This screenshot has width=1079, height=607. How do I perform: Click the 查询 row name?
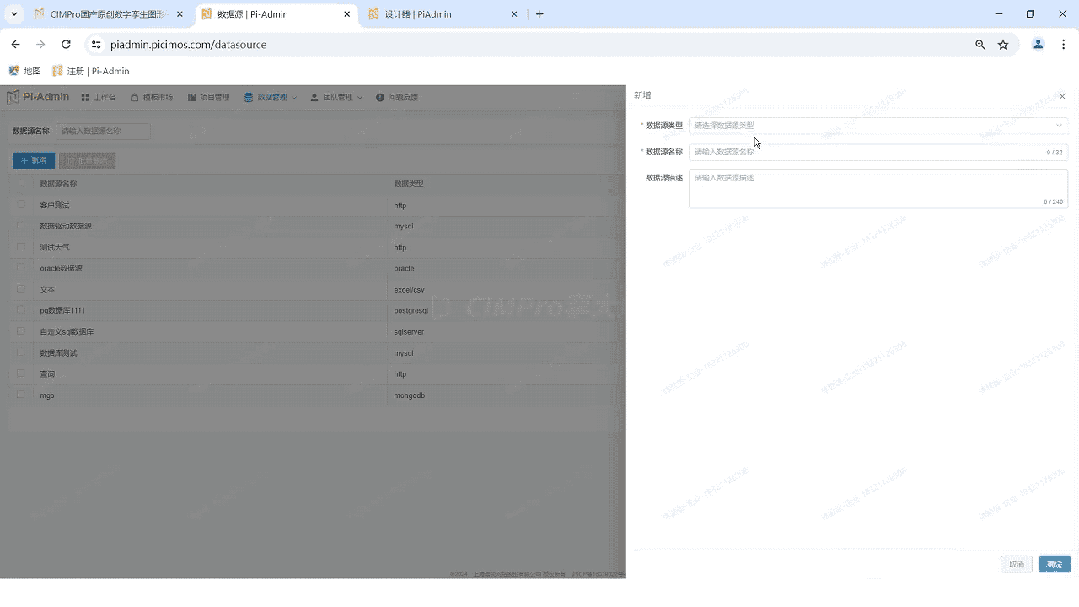pyautogui.click(x=47, y=374)
